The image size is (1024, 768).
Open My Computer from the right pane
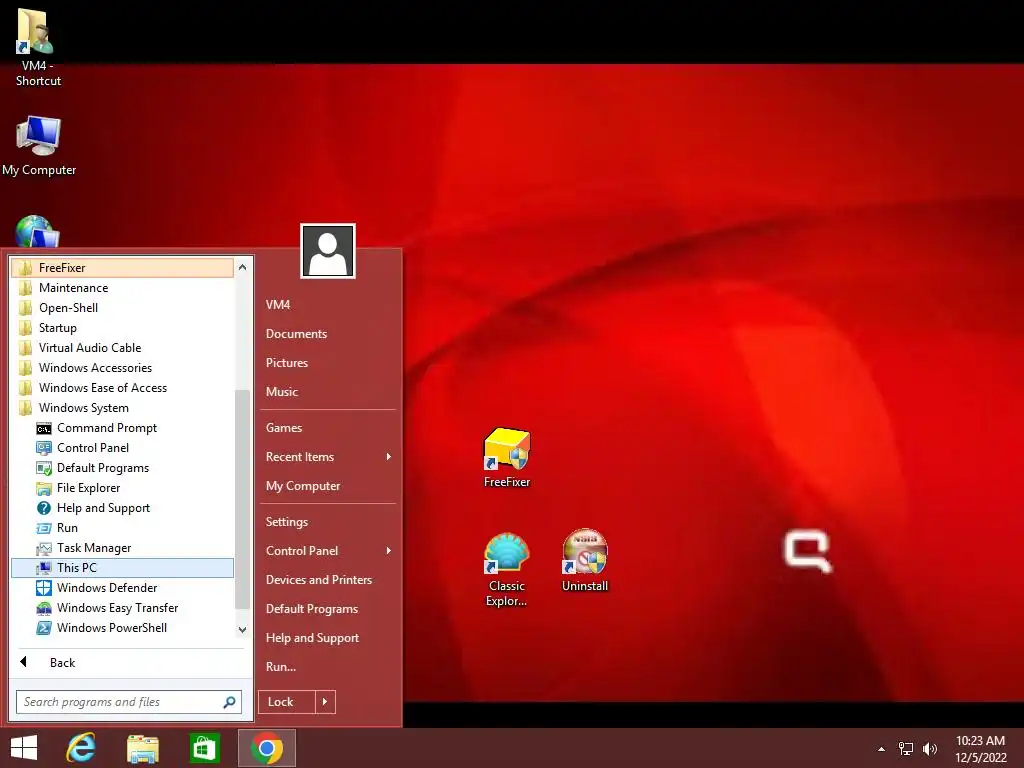pyautogui.click(x=328, y=486)
